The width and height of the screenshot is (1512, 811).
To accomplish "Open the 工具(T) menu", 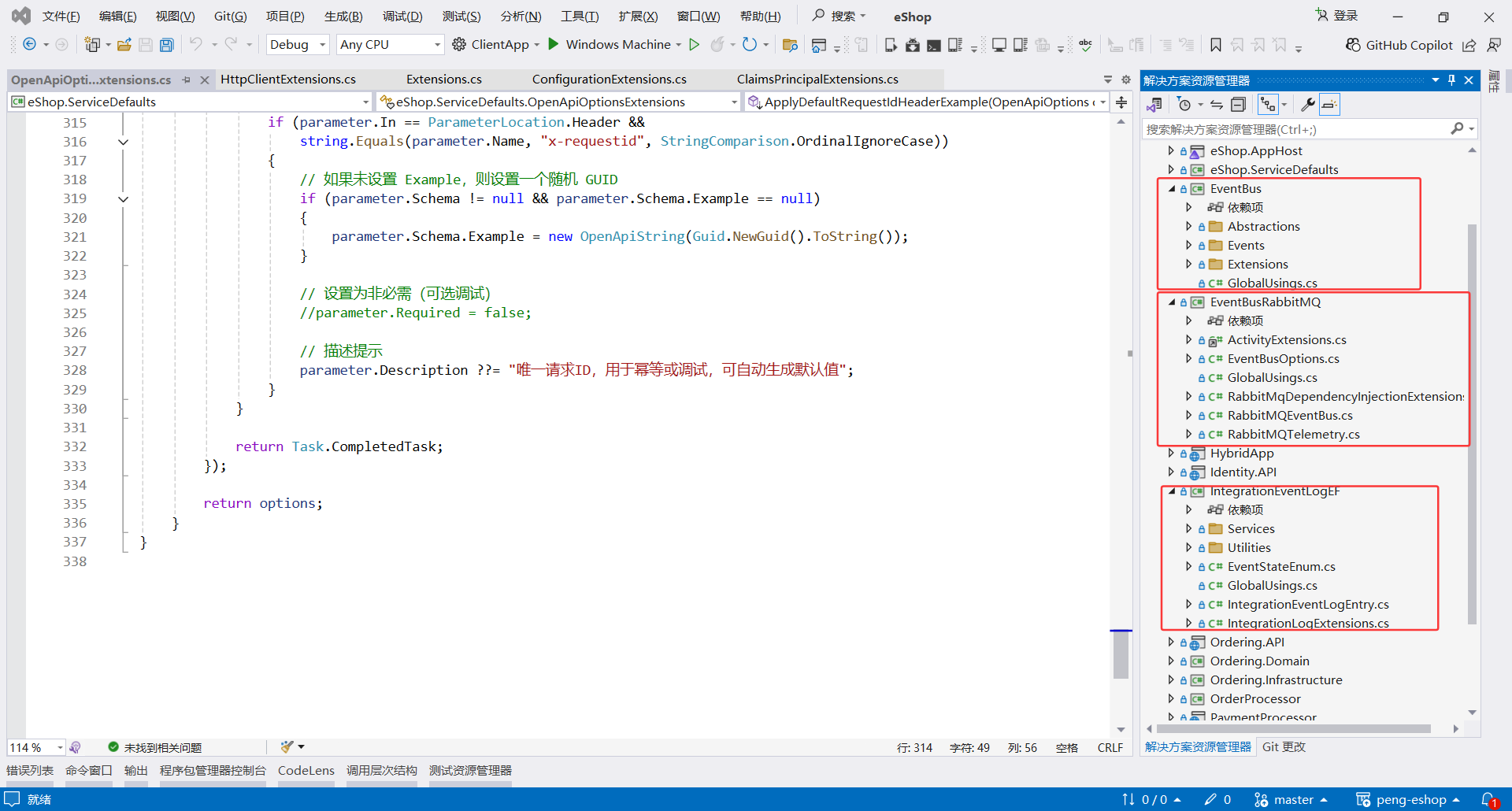I will (580, 17).
